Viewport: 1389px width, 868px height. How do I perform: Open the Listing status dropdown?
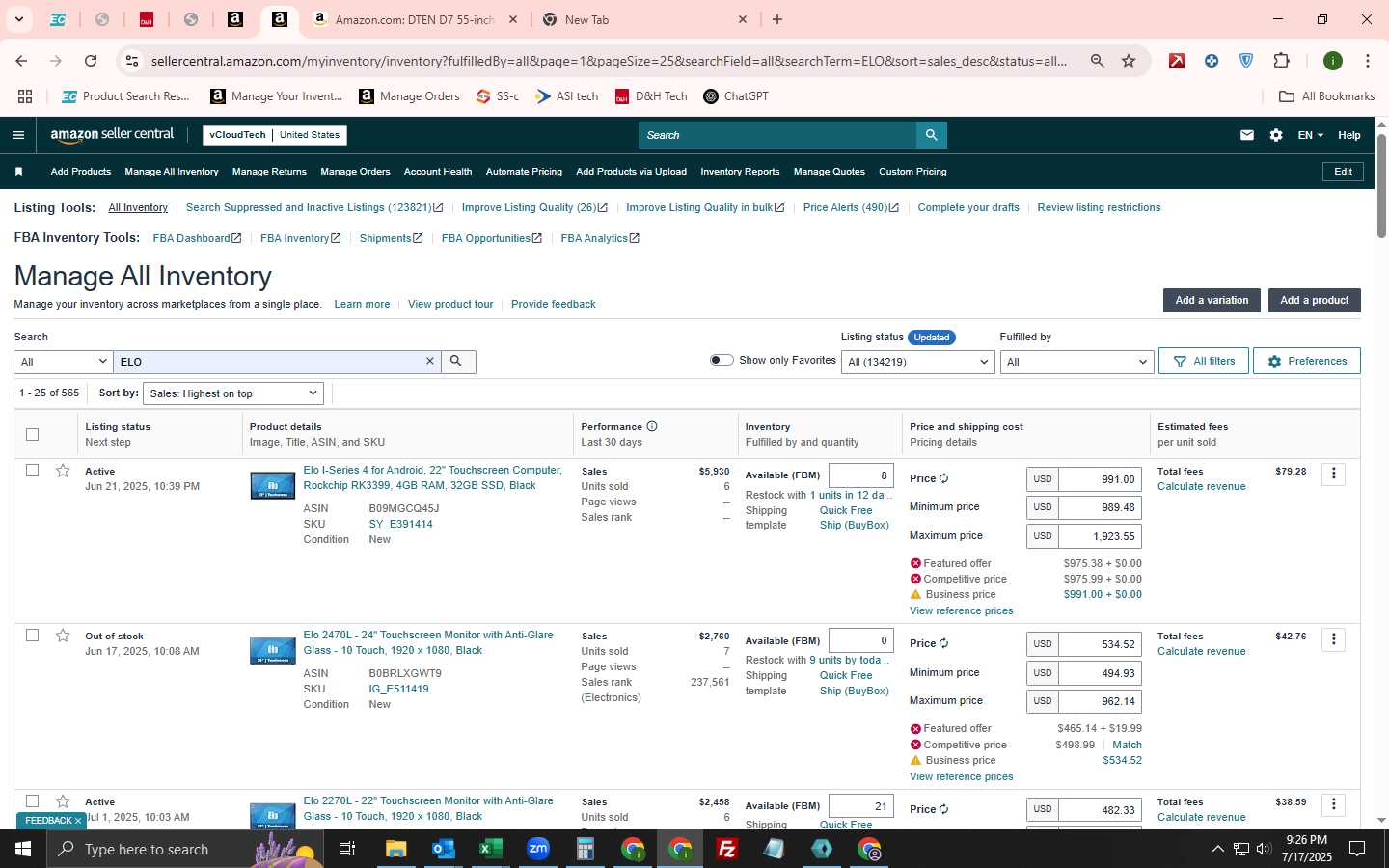[917, 362]
